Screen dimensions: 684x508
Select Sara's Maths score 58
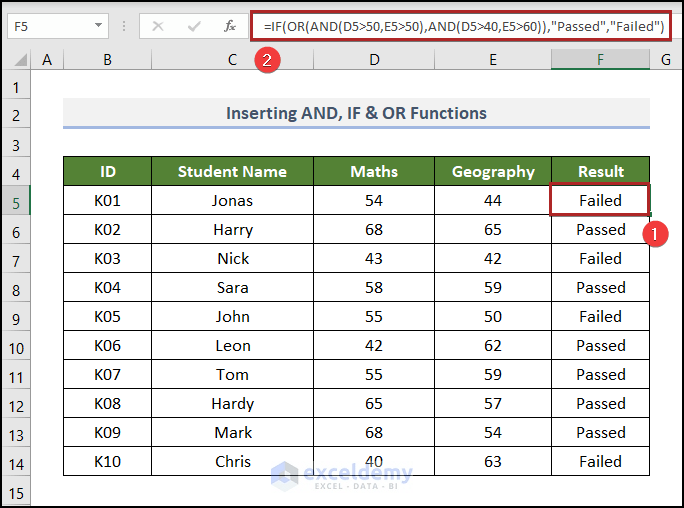coord(374,287)
